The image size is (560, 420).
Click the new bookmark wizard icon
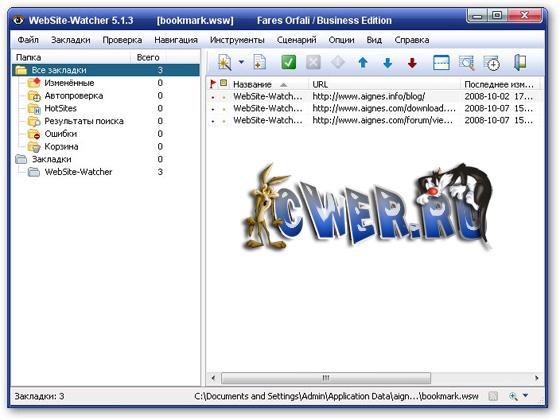[225, 63]
